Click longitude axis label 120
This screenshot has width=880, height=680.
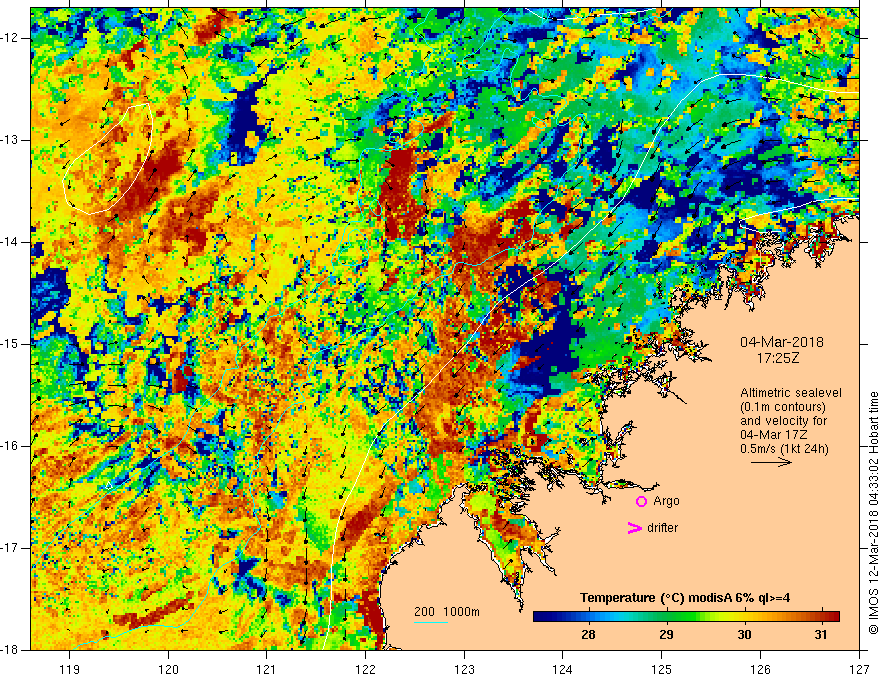click(x=168, y=669)
